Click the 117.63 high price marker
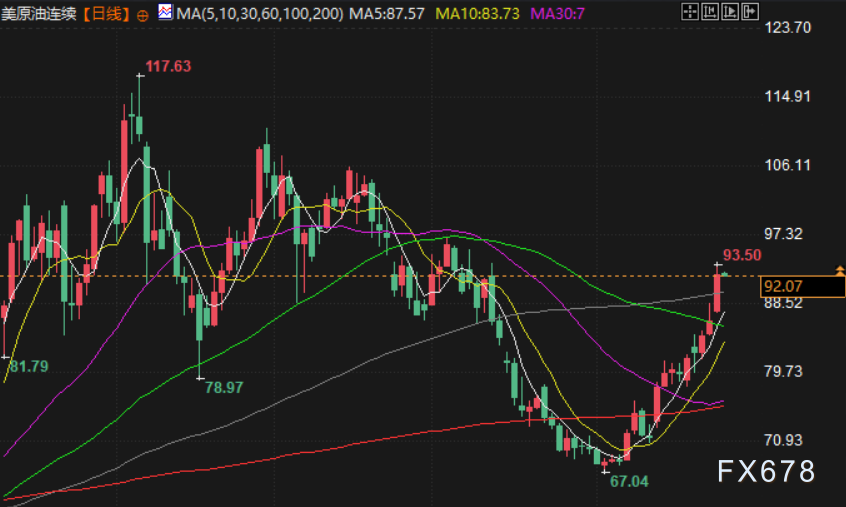Image resolution: width=846 pixels, height=507 pixels. [x=168, y=66]
